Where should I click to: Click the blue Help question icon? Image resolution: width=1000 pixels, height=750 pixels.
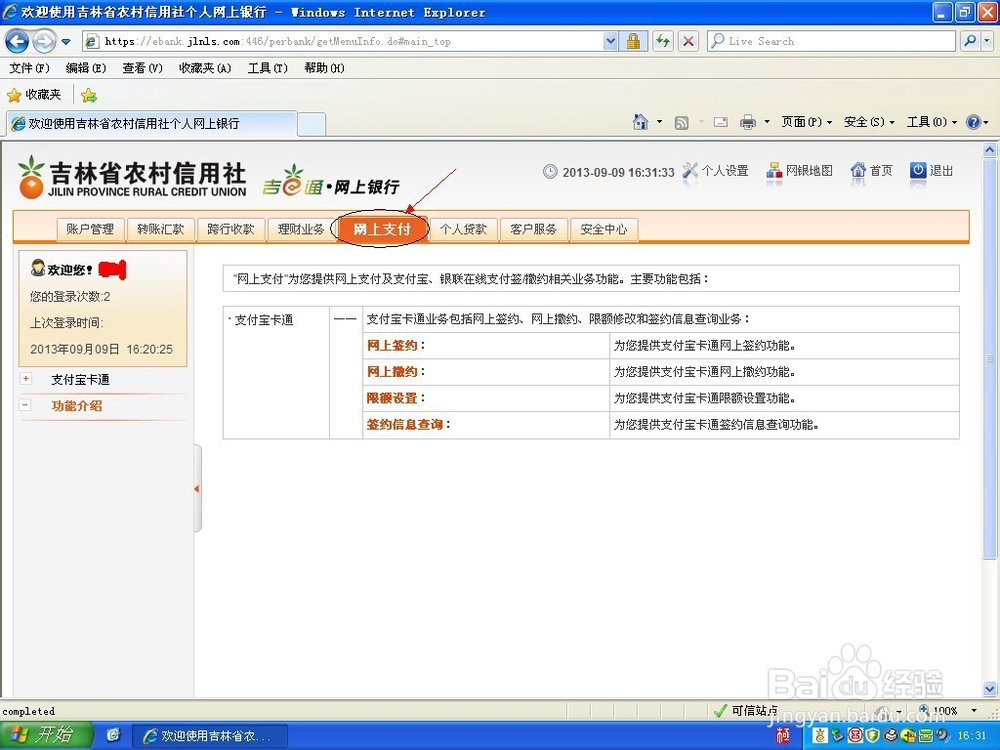pyautogui.click(x=973, y=122)
